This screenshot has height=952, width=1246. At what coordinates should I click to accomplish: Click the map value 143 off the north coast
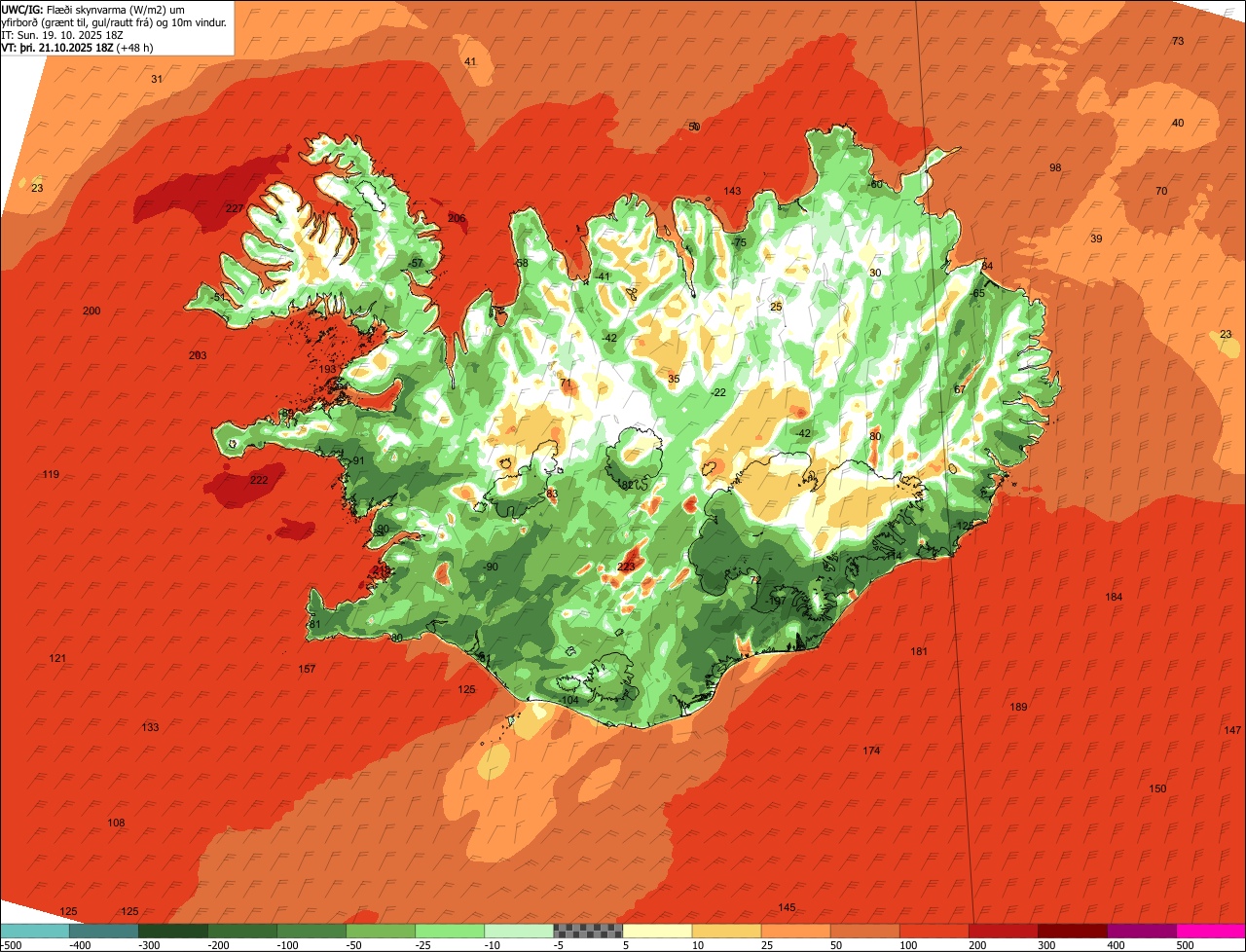click(732, 191)
